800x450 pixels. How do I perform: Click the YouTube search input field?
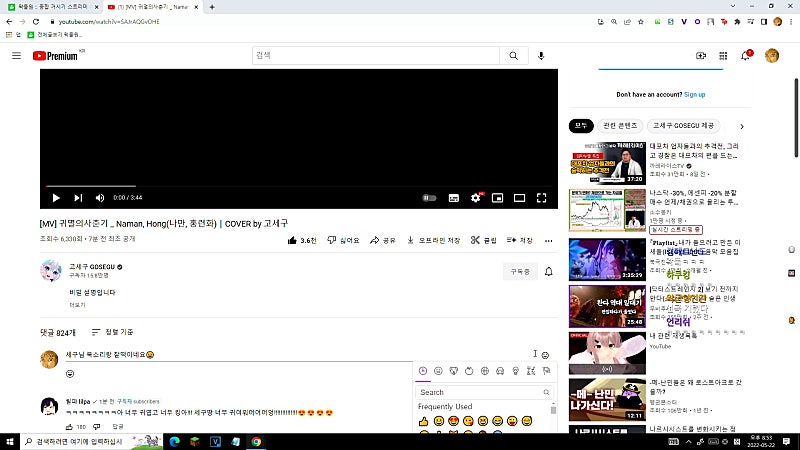(x=376, y=56)
